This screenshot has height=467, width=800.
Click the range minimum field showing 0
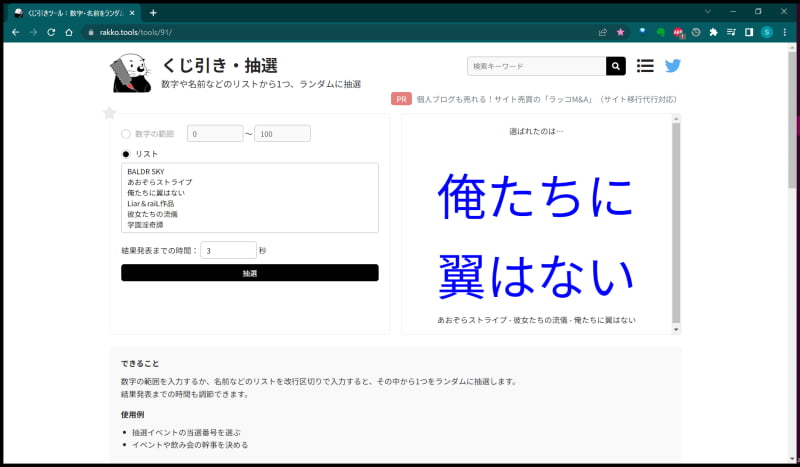click(x=215, y=134)
